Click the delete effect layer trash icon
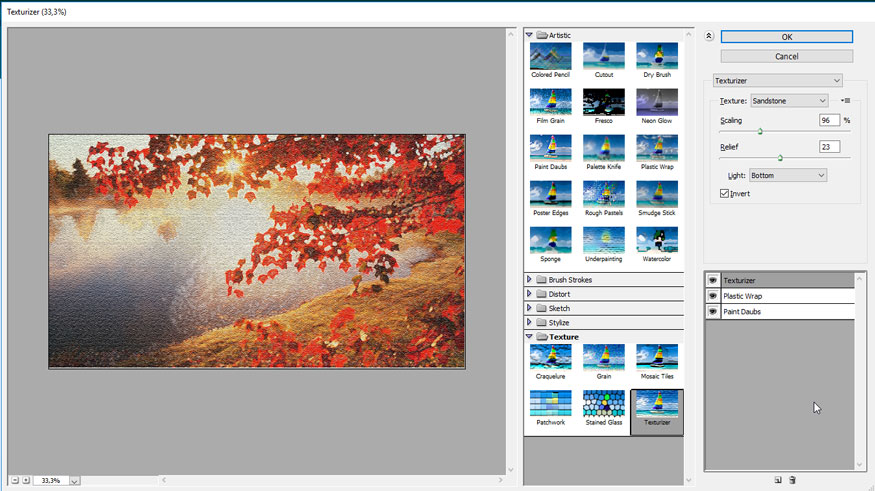875x491 pixels. 792,480
